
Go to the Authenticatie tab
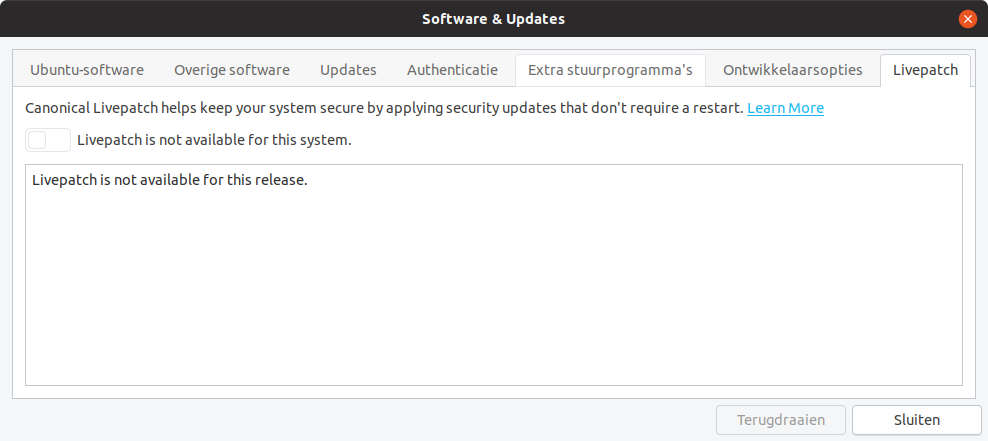(x=452, y=70)
